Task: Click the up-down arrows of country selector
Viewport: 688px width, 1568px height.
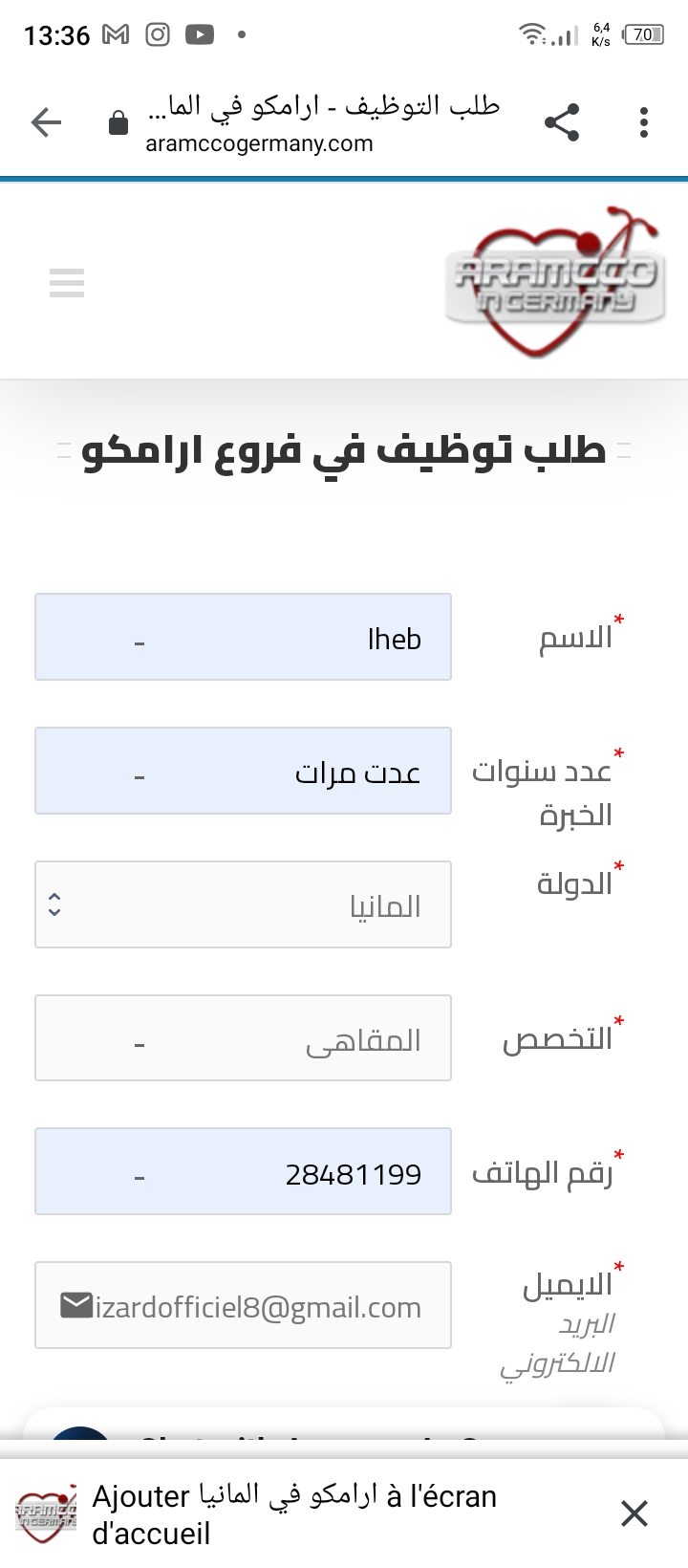Action: click(x=54, y=904)
